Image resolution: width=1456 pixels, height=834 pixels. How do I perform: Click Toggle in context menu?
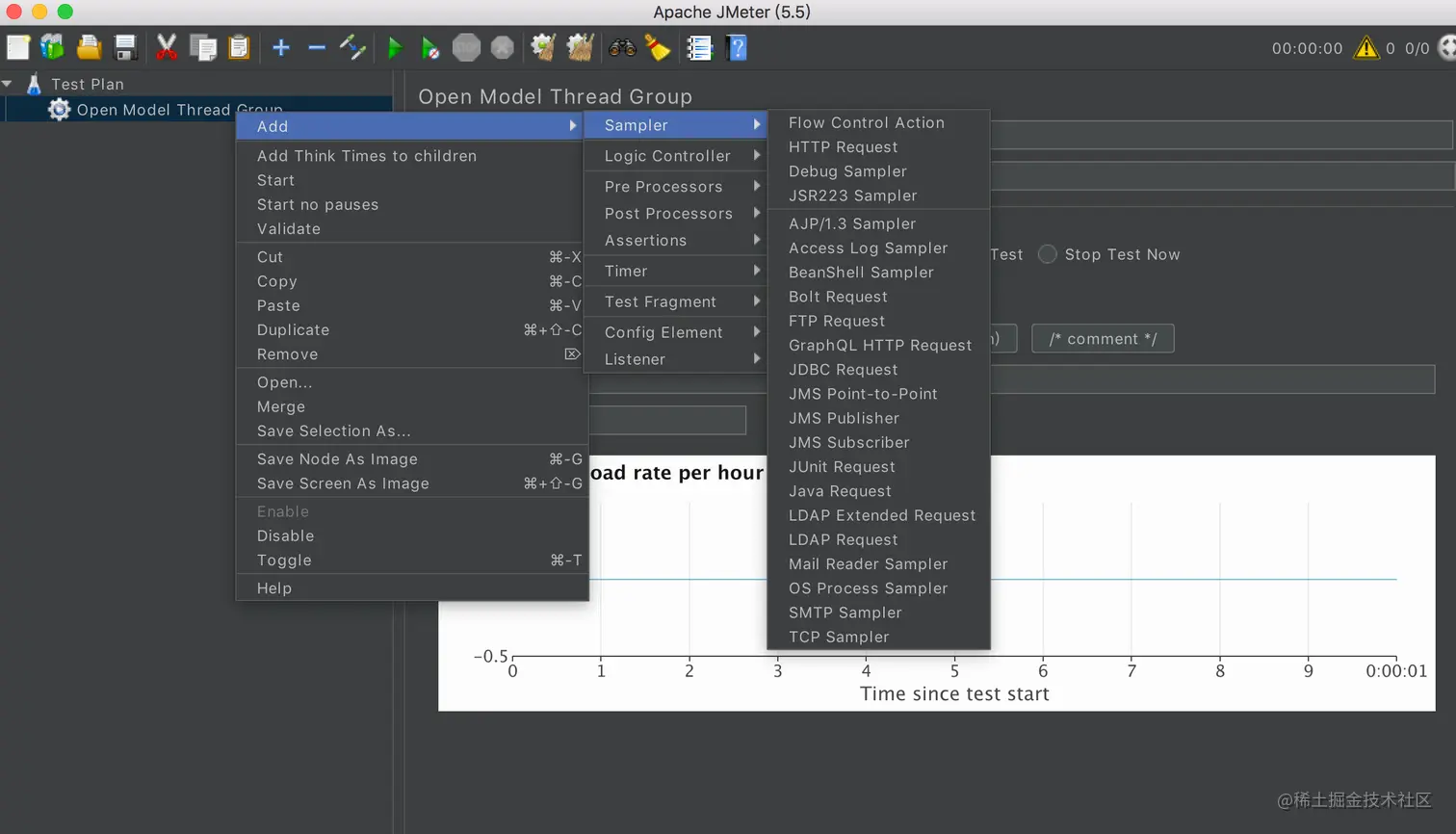click(x=412, y=560)
